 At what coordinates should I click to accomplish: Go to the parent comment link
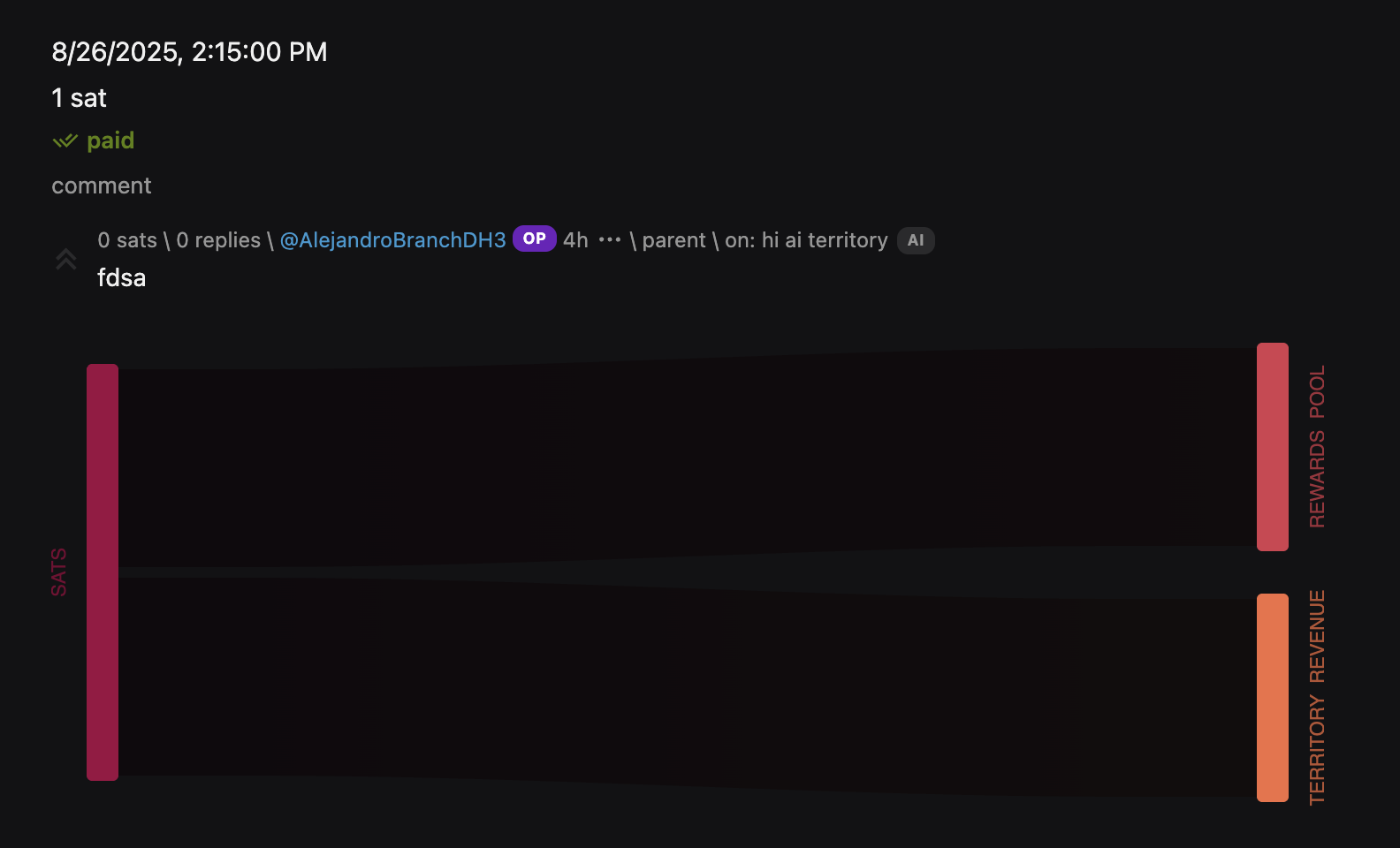pyautogui.click(x=673, y=240)
